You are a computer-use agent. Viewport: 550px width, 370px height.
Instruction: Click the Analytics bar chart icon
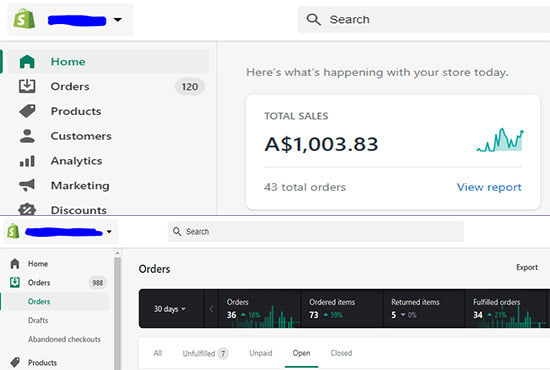click(27, 161)
